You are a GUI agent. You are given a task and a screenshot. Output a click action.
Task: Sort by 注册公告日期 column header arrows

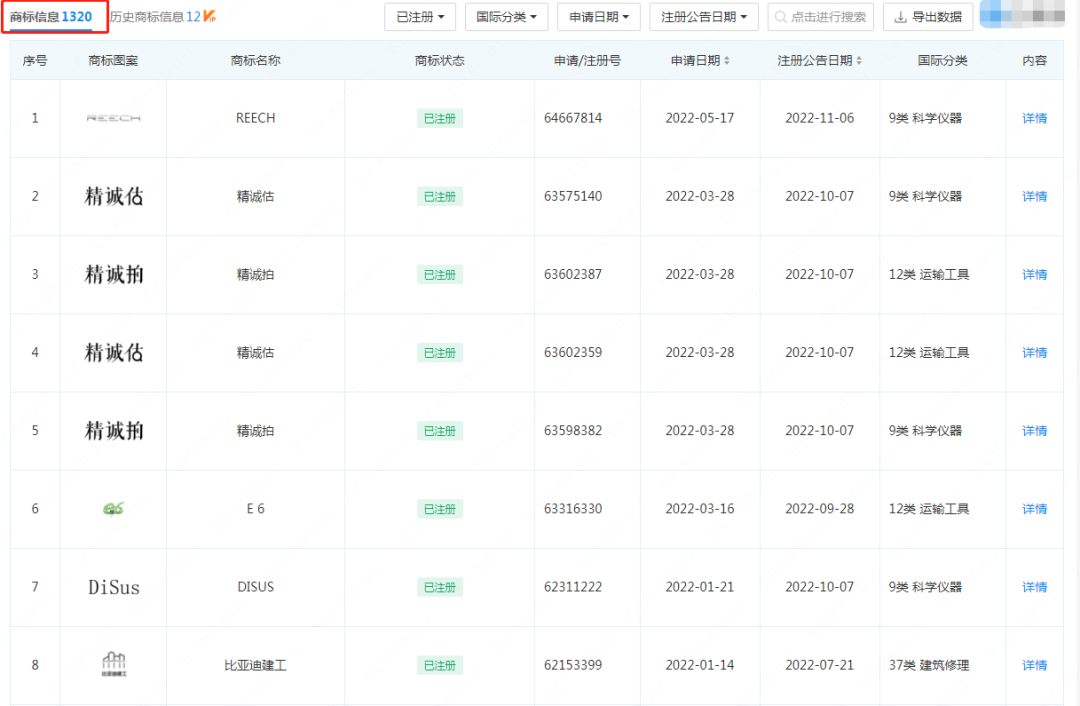pyautogui.click(x=859, y=61)
